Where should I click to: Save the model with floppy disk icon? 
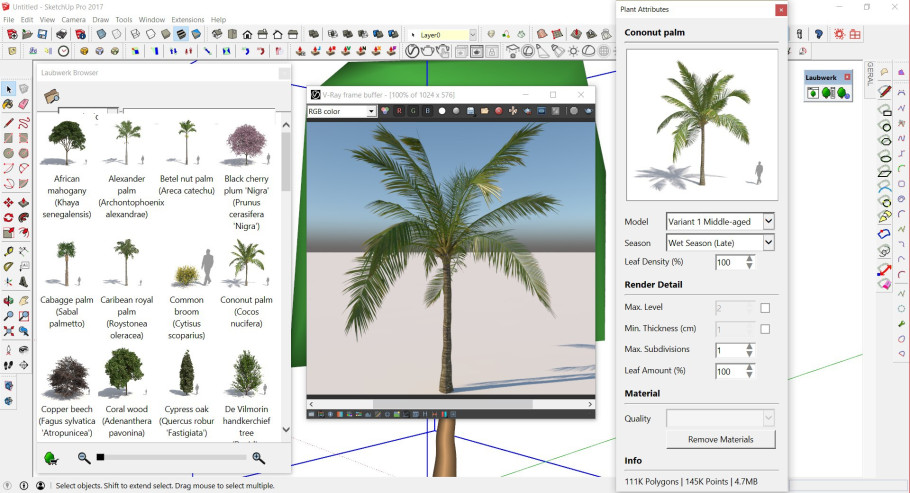42,34
